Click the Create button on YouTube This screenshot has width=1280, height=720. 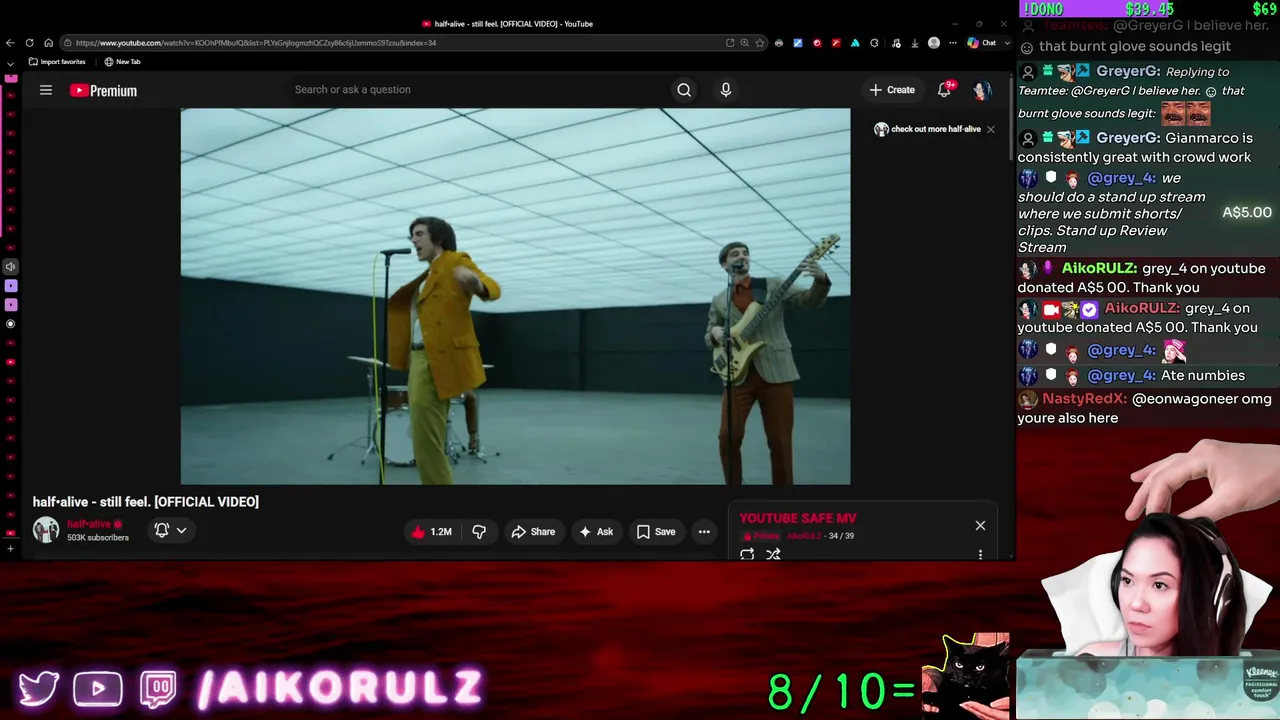tap(892, 90)
